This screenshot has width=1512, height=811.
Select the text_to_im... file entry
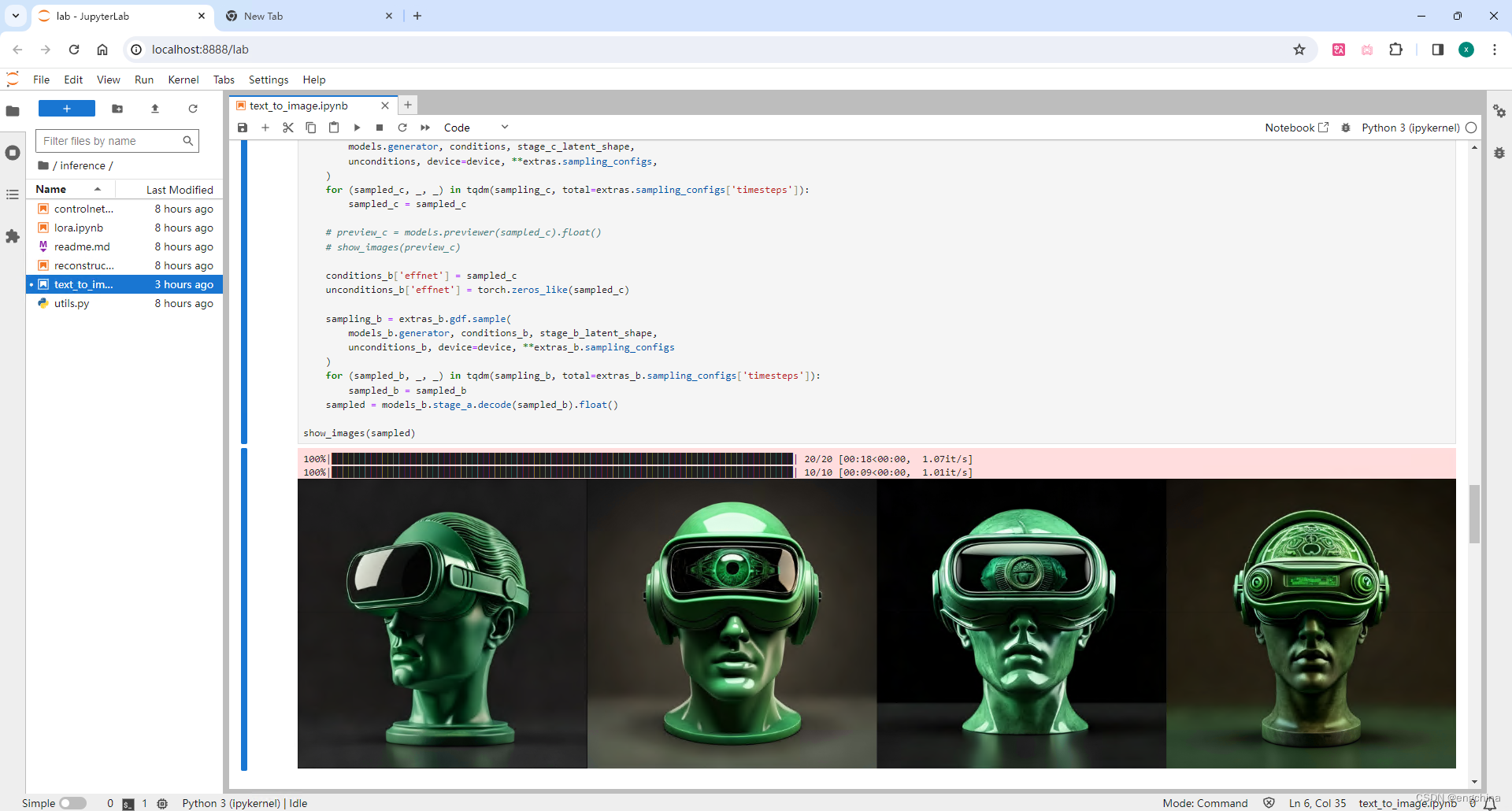pyautogui.click(x=124, y=284)
